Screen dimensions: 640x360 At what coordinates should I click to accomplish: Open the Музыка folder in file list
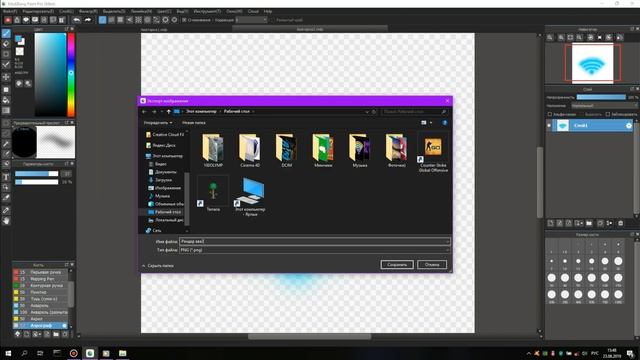click(x=360, y=150)
